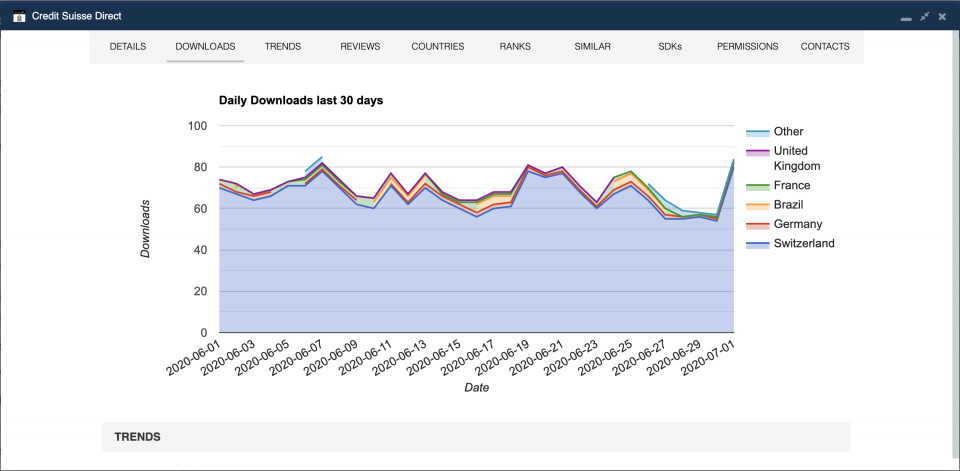Close the Credit Suisse Direct window
Screen dimensions: 960x471
(942, 17)
